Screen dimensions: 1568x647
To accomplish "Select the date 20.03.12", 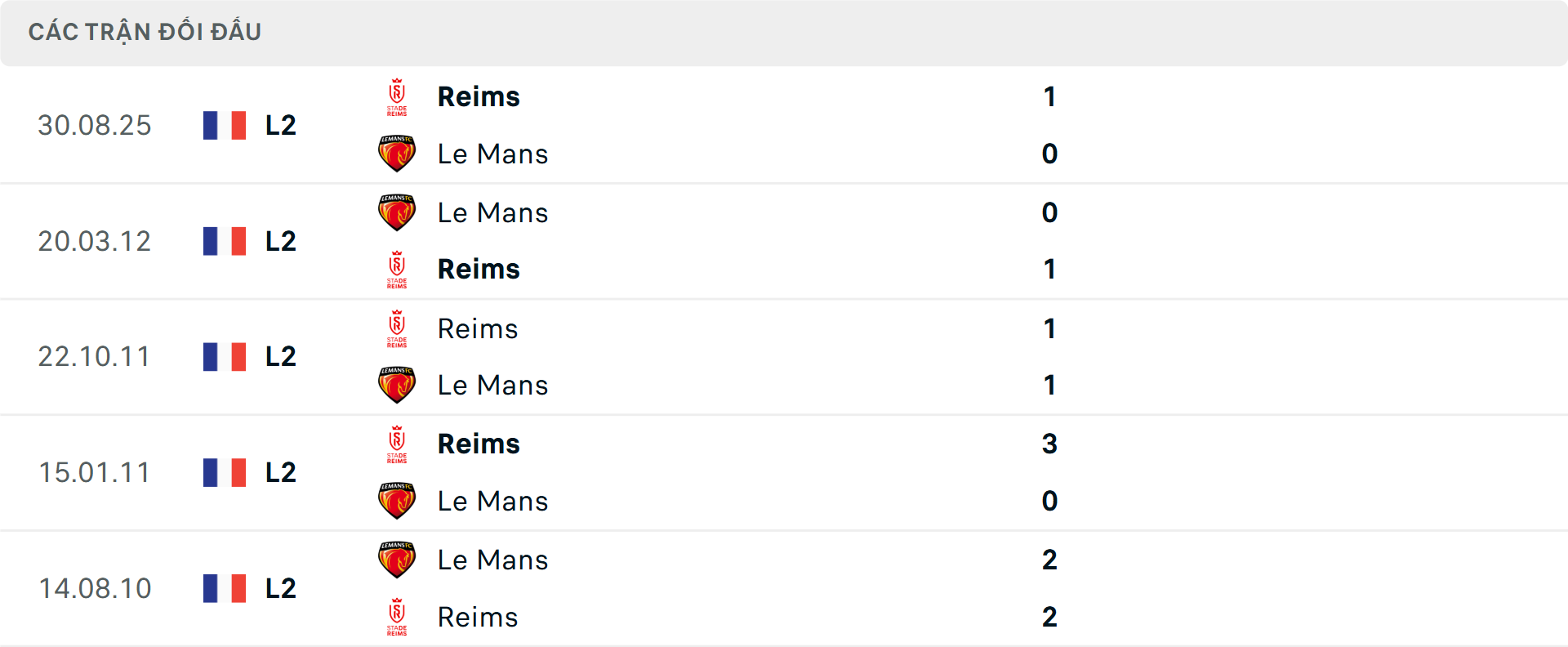I will point(95,241).
